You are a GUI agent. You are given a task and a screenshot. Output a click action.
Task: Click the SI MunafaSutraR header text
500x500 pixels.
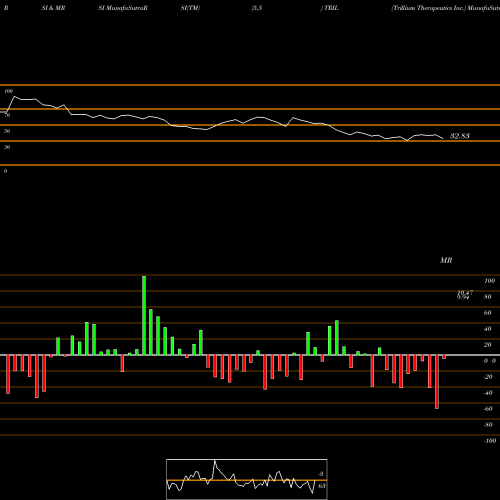(123, 8)
